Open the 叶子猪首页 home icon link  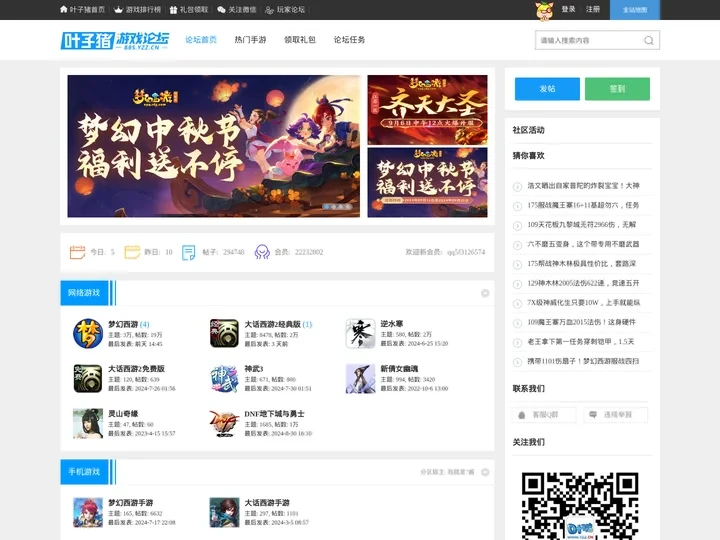pos(64,9)
